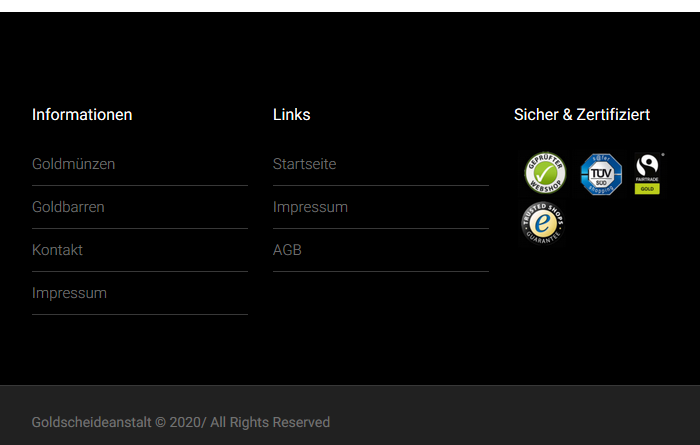Click the Informationen heading

[x=82, y=115]
